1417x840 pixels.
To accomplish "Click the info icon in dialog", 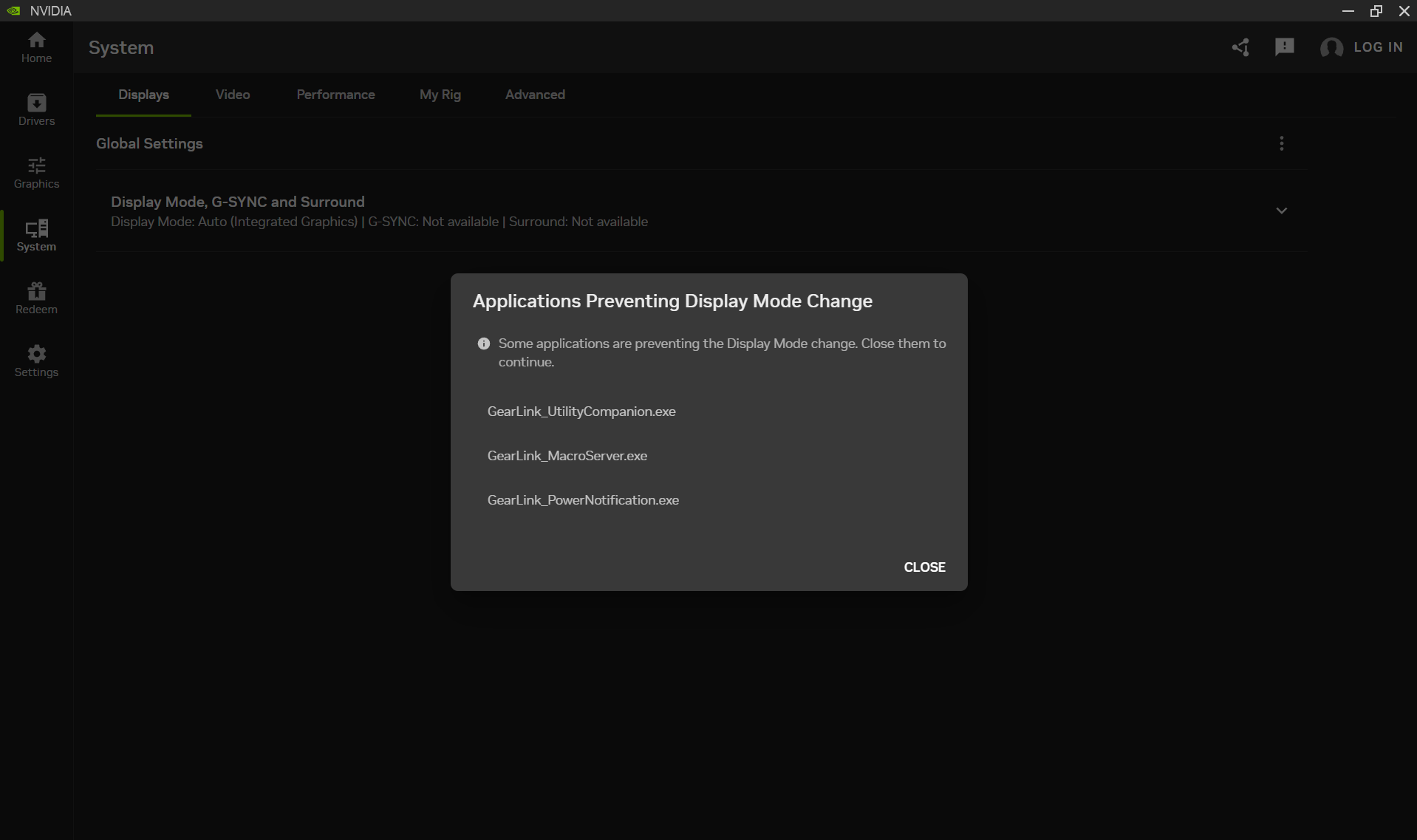I will point(484,344).
